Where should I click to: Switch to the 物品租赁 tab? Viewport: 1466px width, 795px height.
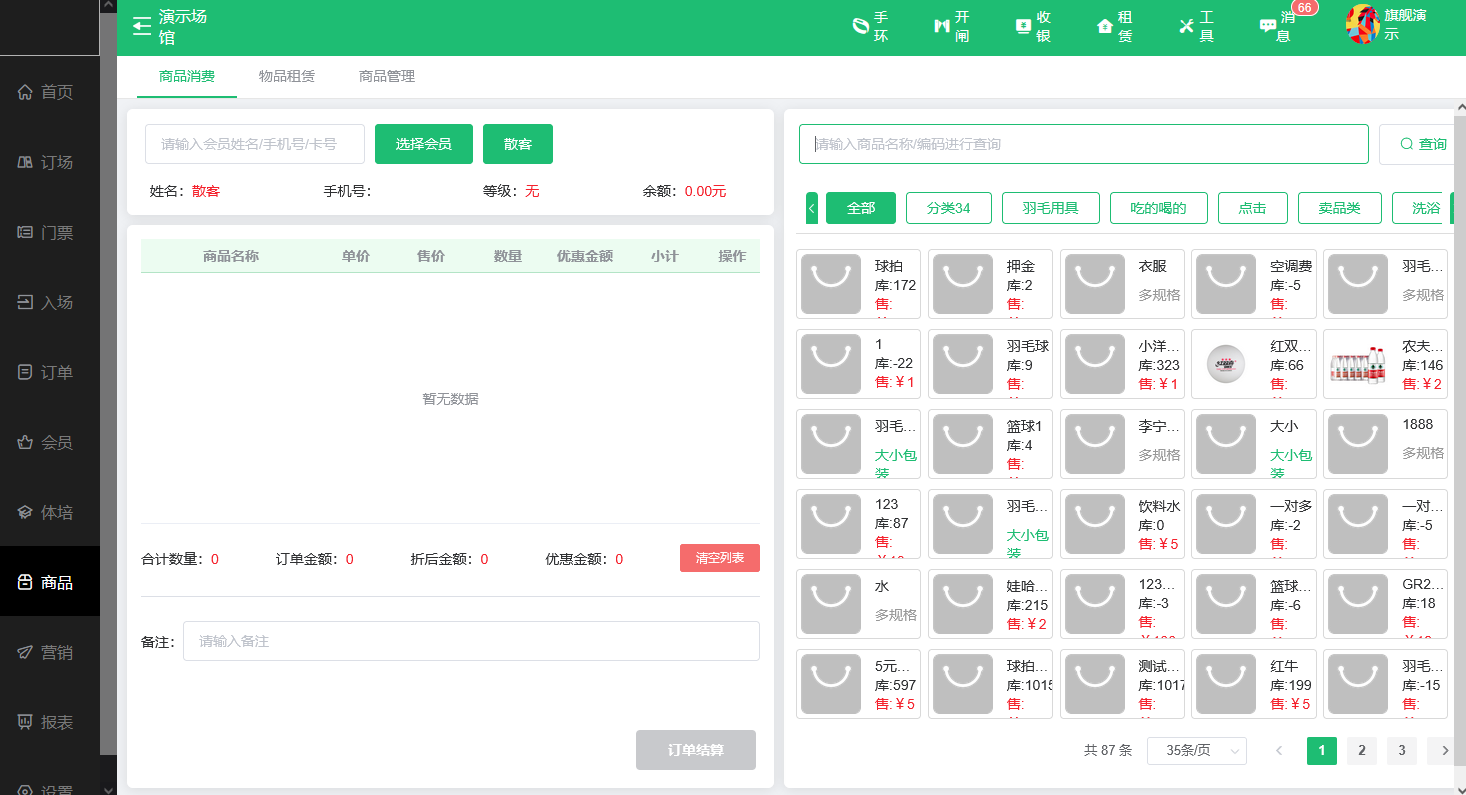coord(287,76)
